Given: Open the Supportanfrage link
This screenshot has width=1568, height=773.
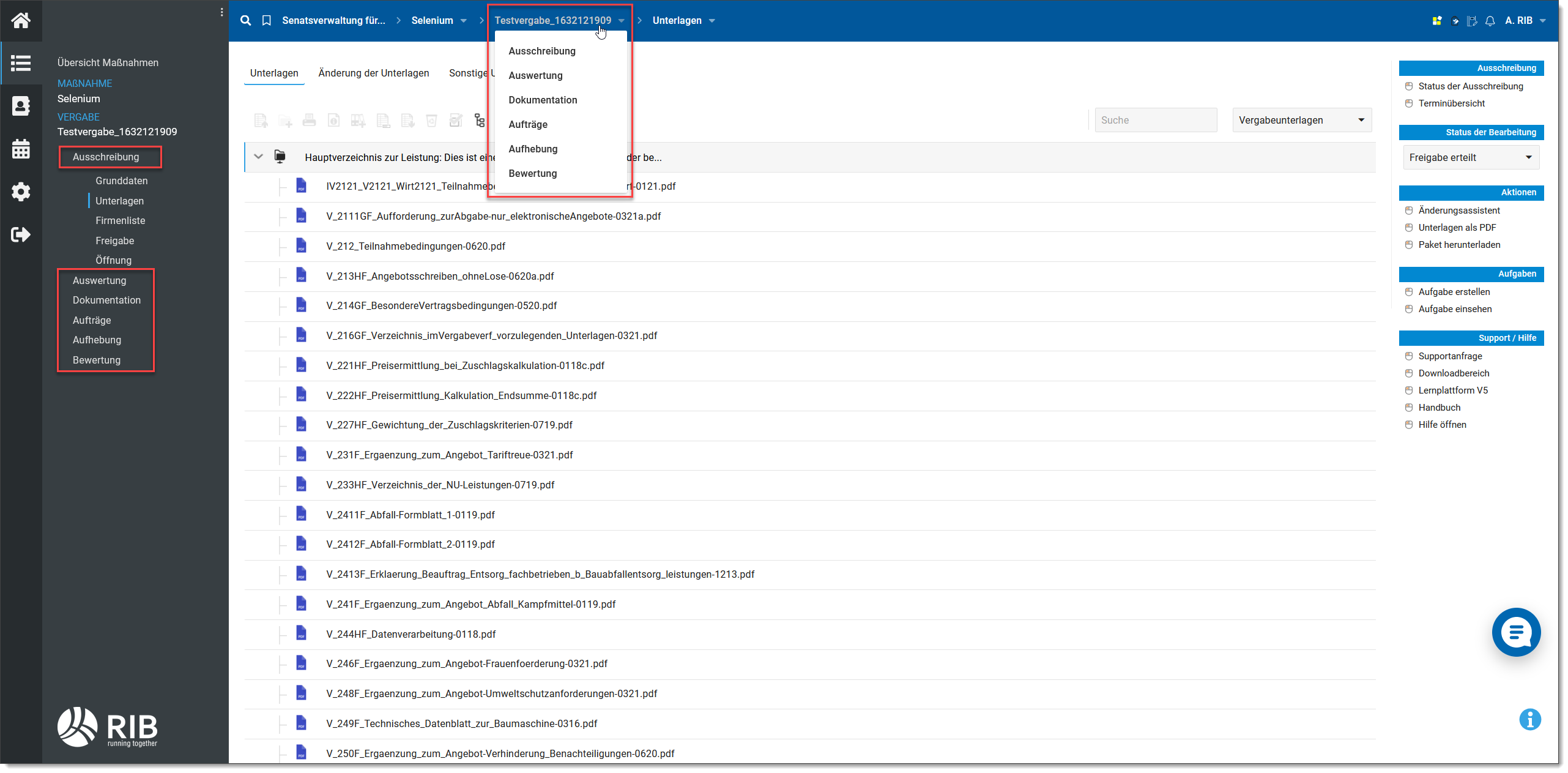Looking at the screenshot, I should coord(1450,356).
